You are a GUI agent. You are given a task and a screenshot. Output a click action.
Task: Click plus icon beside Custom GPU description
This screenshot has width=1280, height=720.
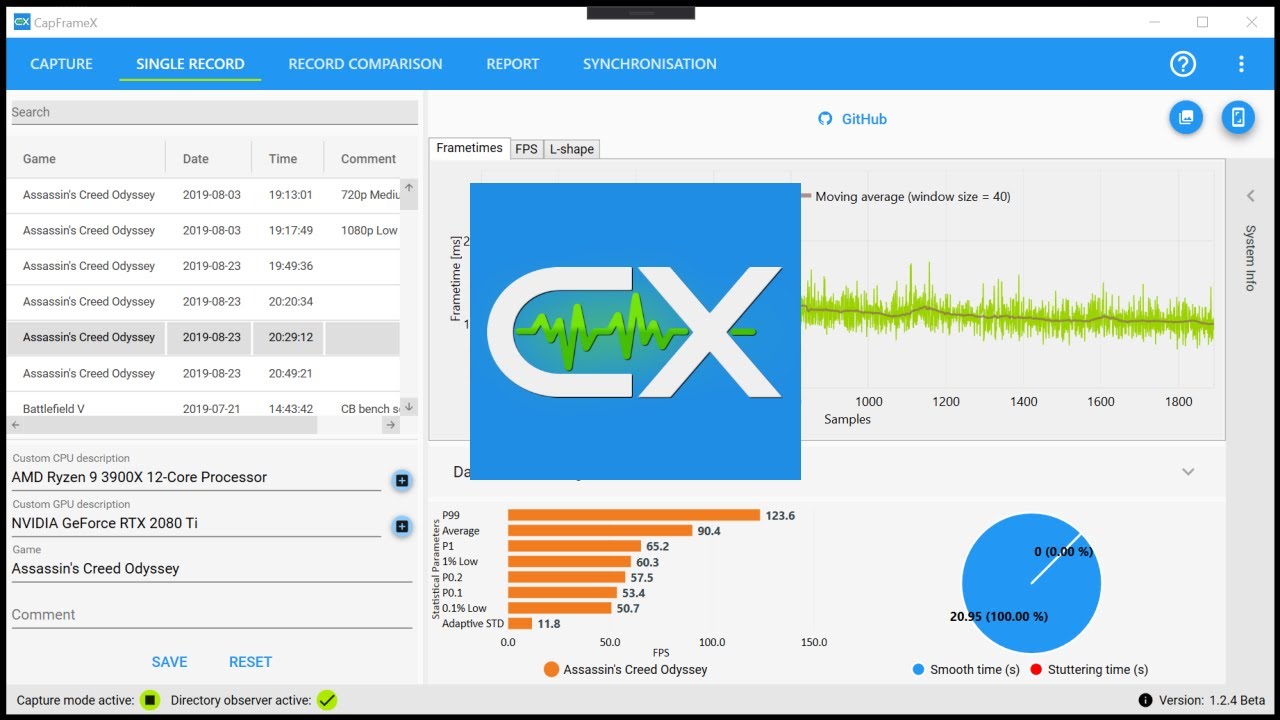click(x=402, y=526)
